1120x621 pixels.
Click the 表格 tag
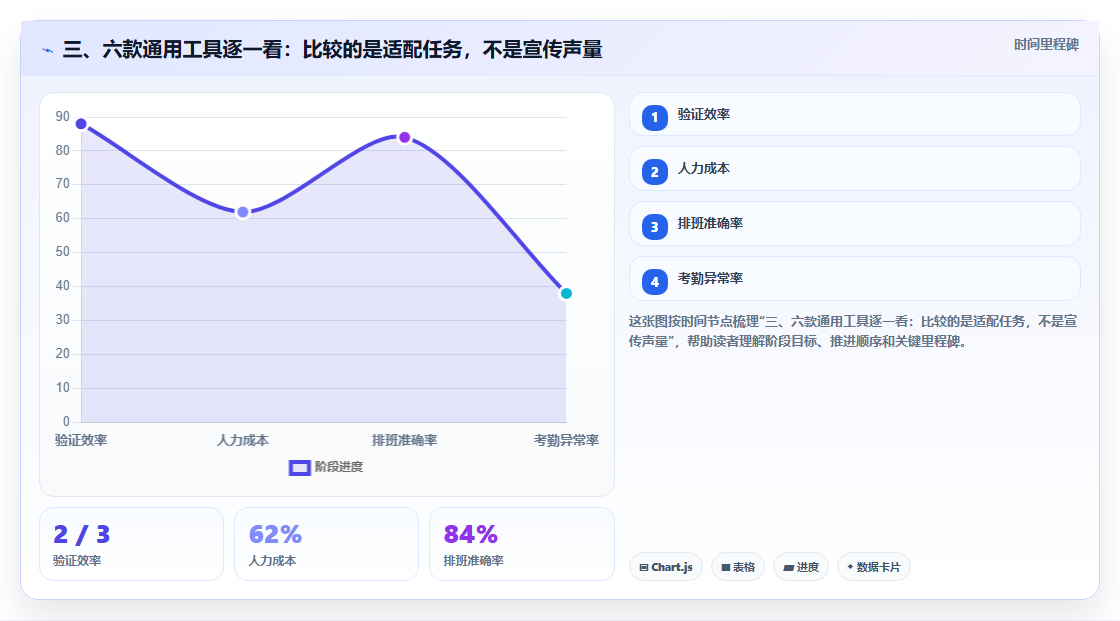point(738,567)
